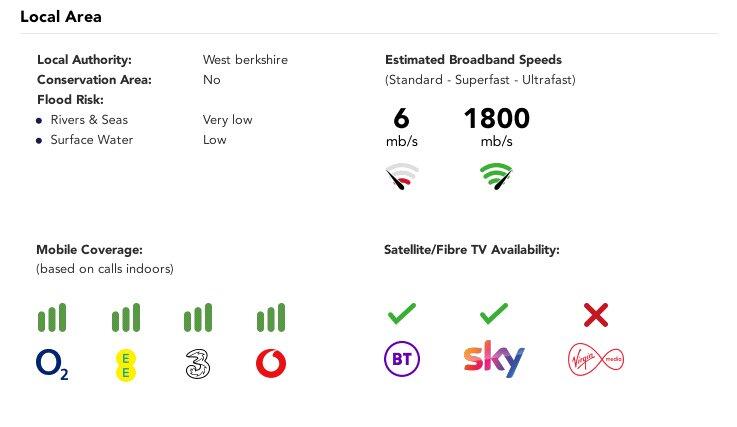This screenshot has height=427, width=737.
Task: Click the Vodafone logo
Action: [x=271, y=364]
